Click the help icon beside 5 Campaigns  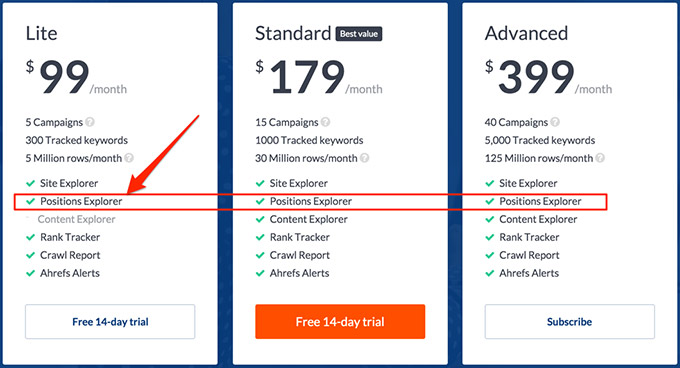(90, 122)
